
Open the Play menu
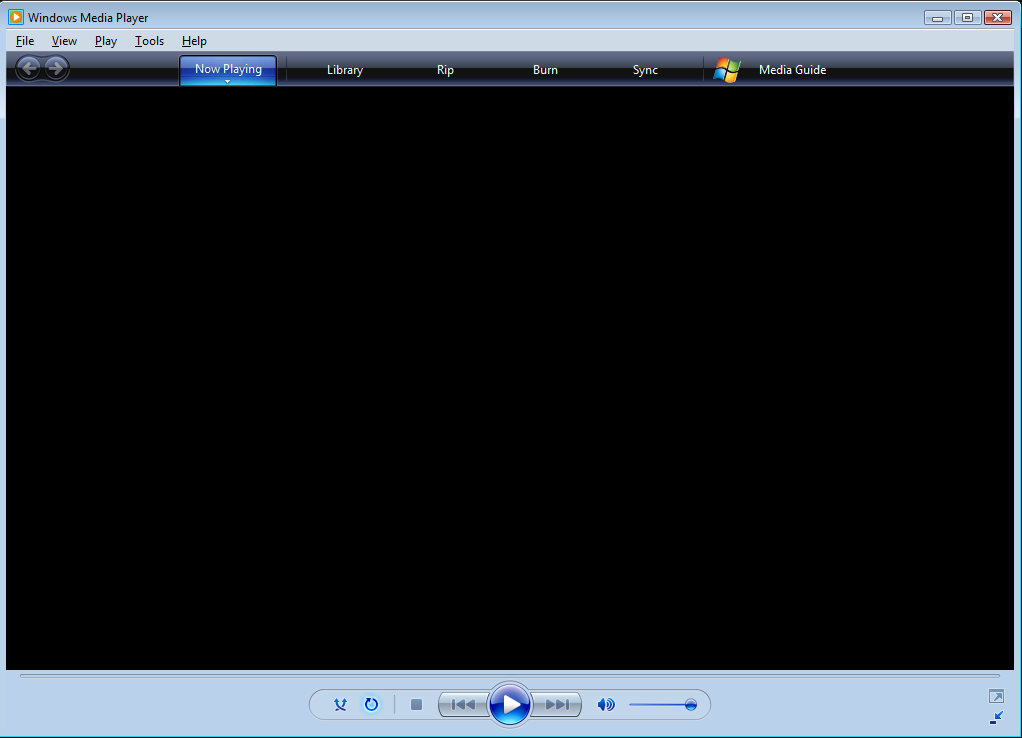106,40
